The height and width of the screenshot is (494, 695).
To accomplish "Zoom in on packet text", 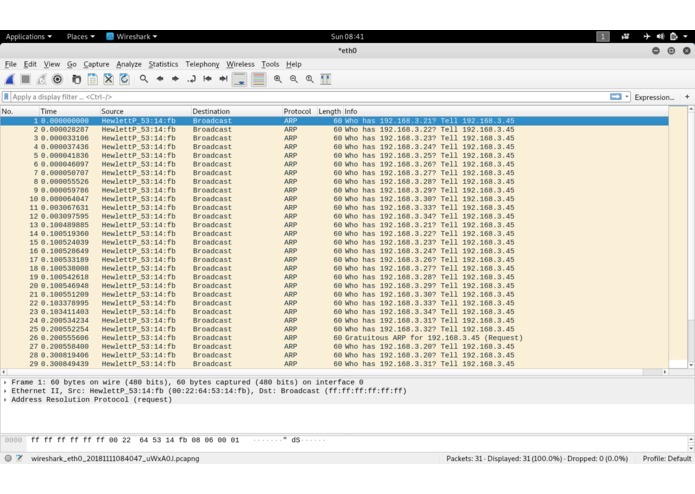I will pyautogui.click(x=278, y=79).
